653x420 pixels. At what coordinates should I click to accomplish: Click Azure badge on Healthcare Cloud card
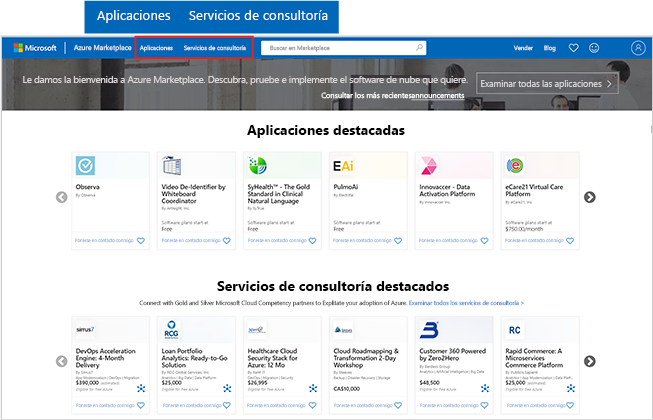coord(313,388)
